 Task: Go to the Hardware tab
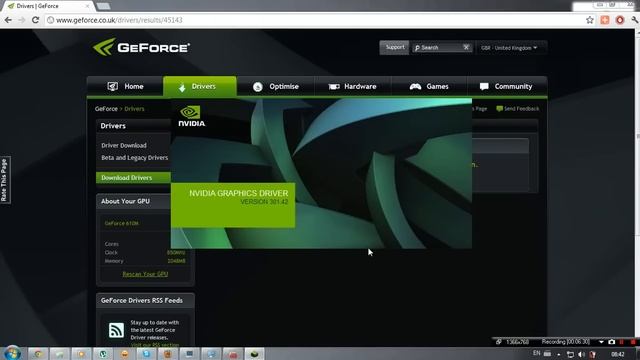(x=353, y=87)
